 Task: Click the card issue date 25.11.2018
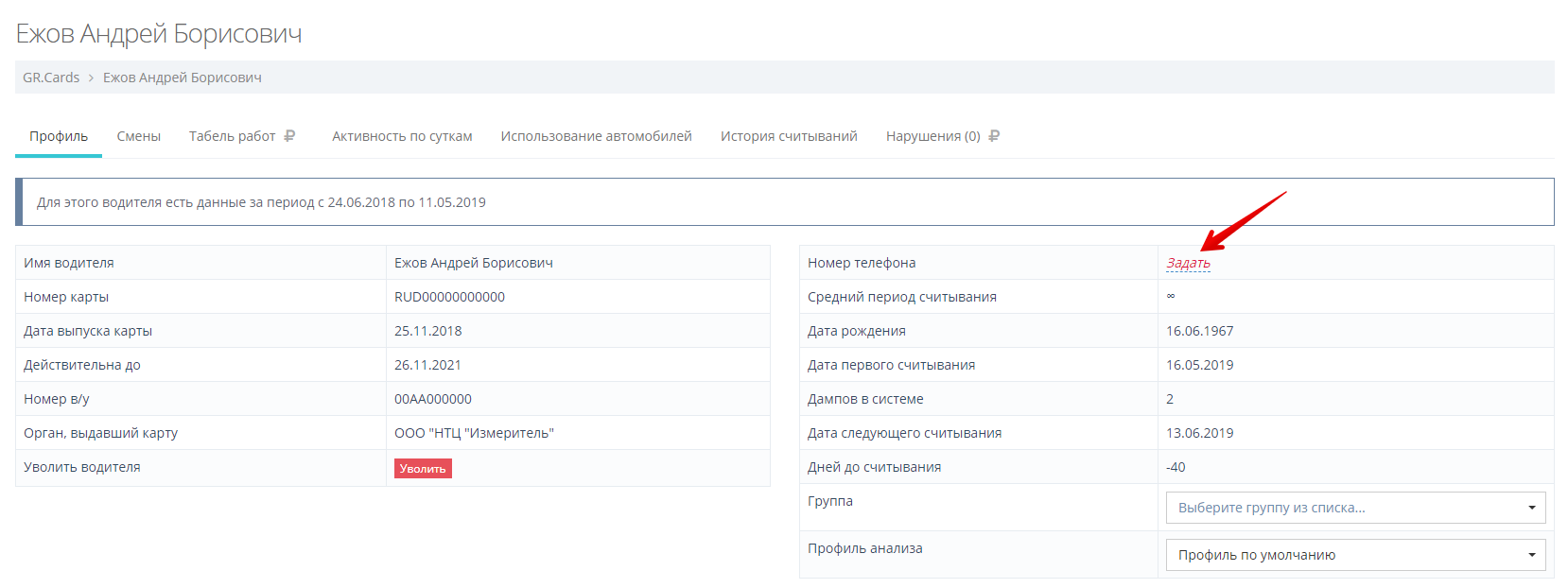point(428,331)
